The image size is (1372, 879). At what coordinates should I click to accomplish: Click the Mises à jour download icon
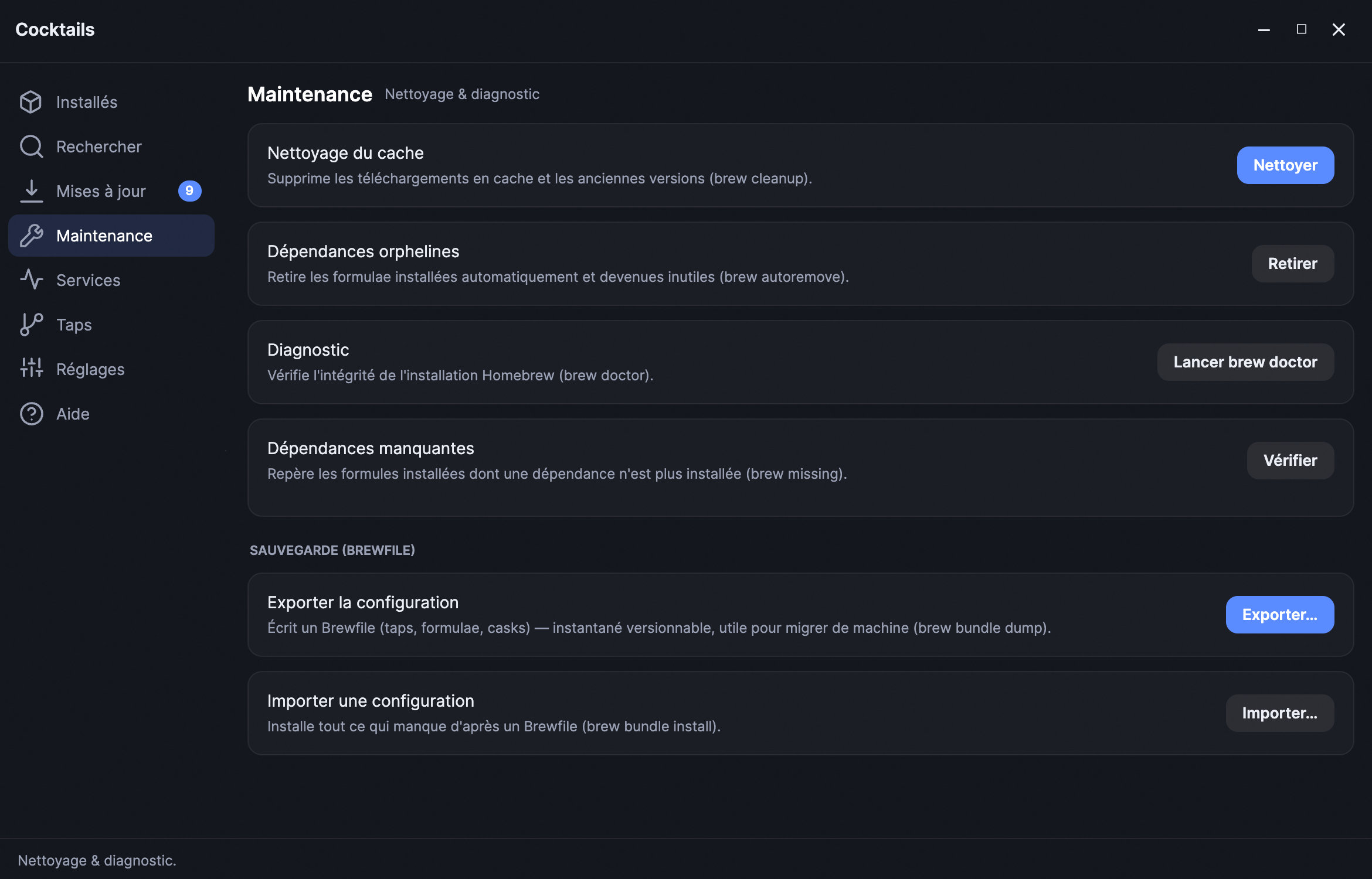pyautogui.click(x=31, y=191)
